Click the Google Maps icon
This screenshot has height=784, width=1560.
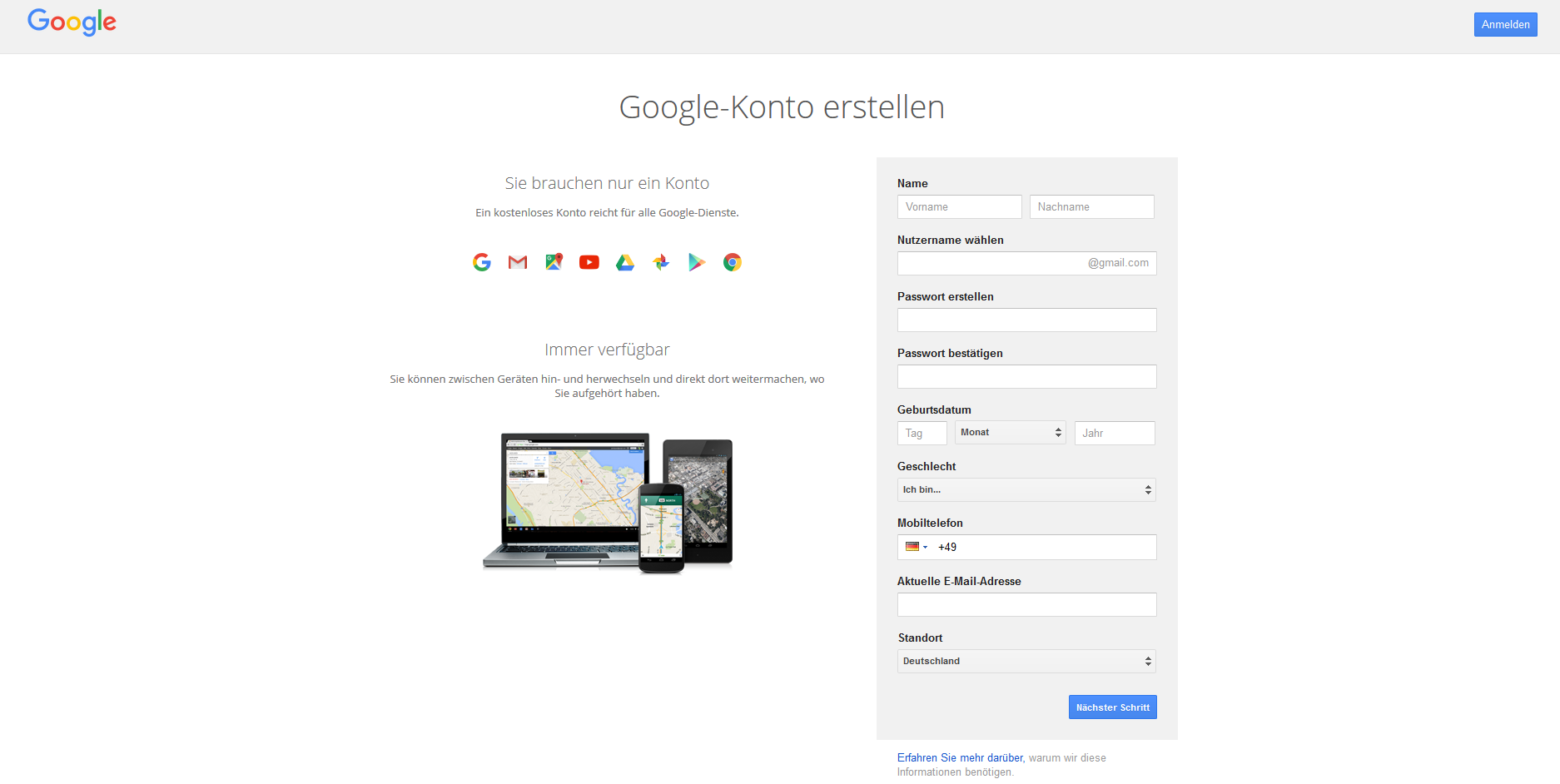pyautogui.click(x=554, y=262)
